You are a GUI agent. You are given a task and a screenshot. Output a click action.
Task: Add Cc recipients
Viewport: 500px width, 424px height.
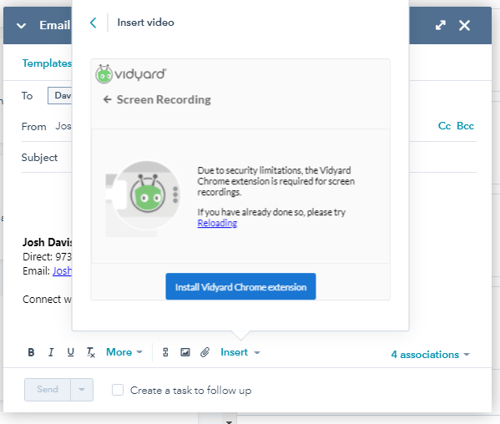(x=444, y=126)
